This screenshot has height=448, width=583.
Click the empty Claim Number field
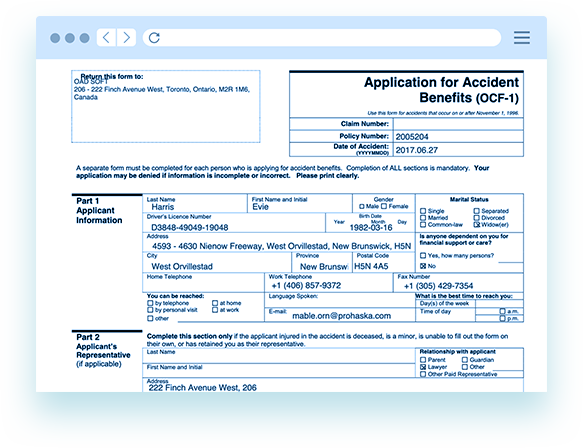coord(458,124)
